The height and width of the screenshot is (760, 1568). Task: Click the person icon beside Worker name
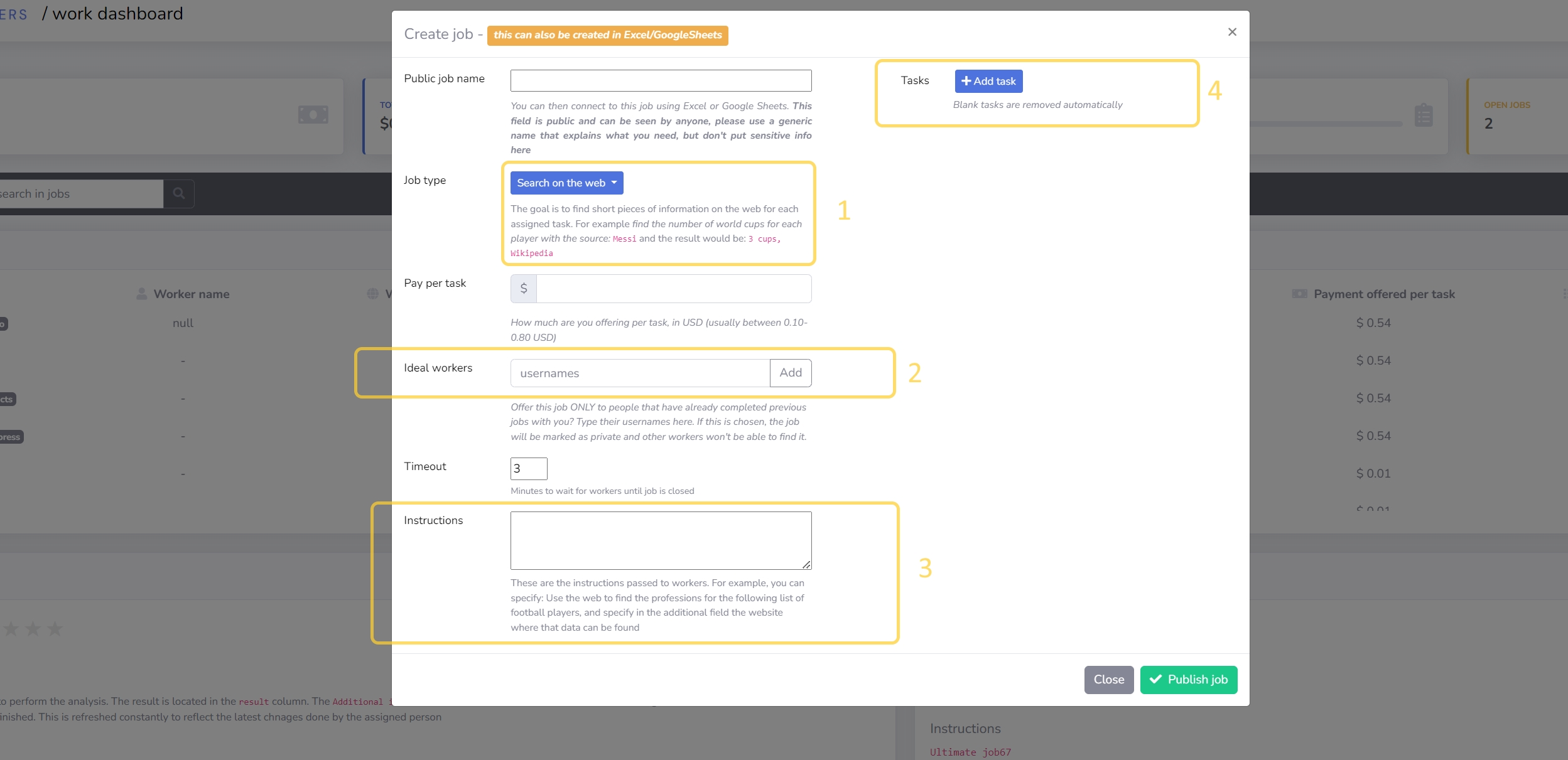click(x=142, y=294)
